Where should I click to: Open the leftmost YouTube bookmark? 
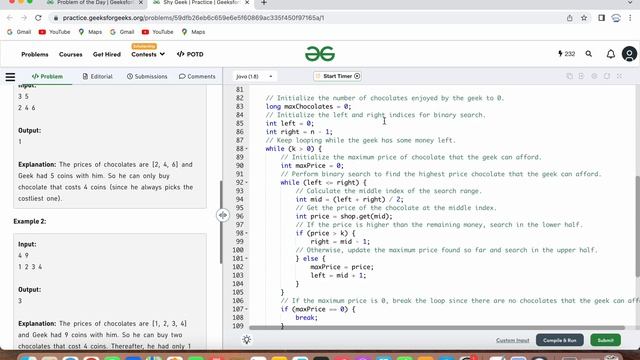point(54,32)
